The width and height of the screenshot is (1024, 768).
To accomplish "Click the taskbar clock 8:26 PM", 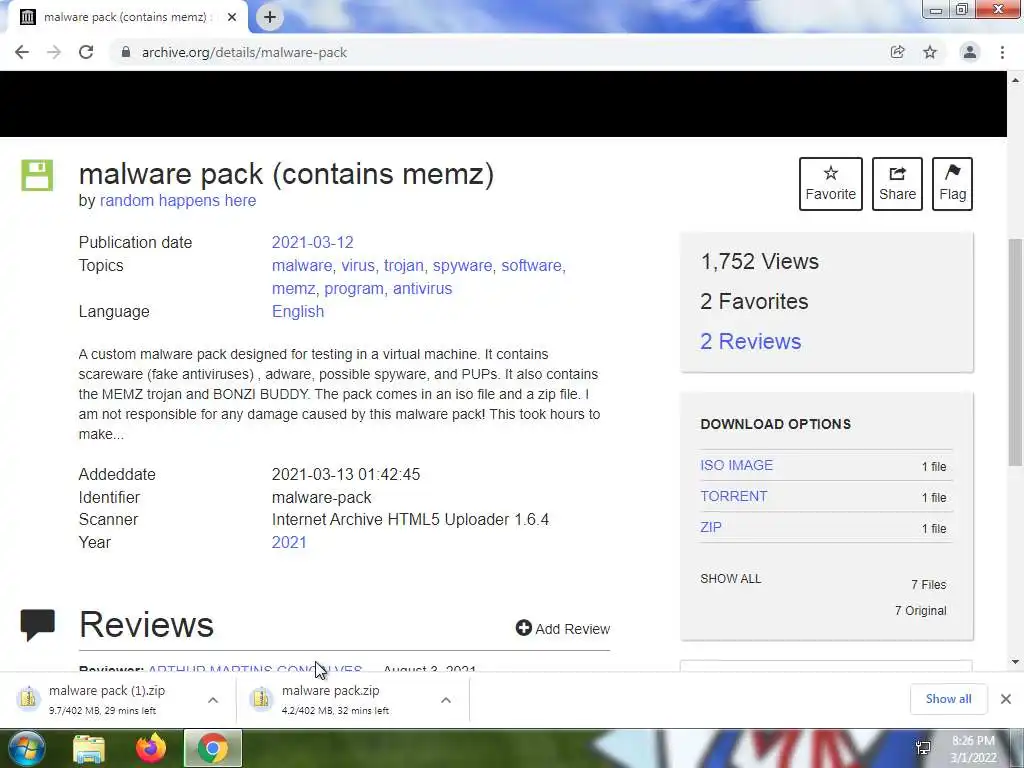I will click(973, 741).
